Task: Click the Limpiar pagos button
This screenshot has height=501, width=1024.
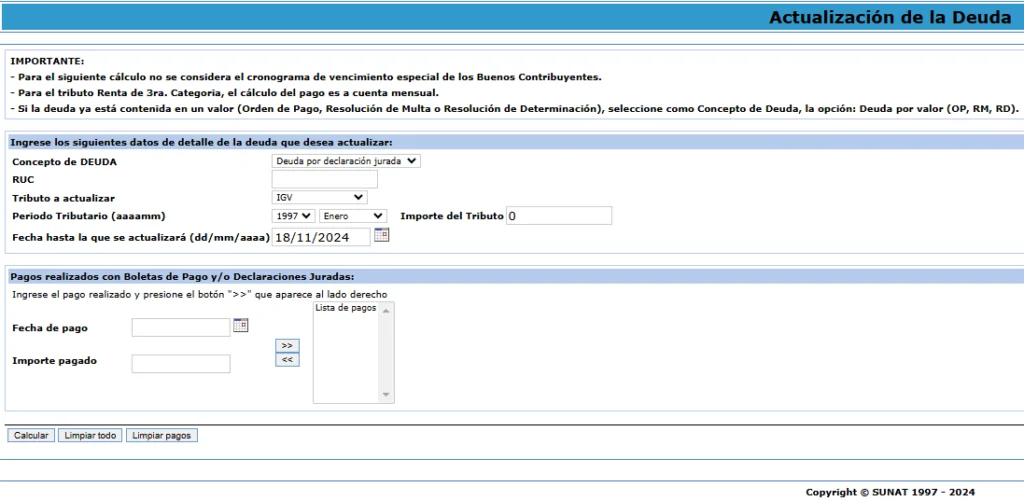Action: pos(162,436)
